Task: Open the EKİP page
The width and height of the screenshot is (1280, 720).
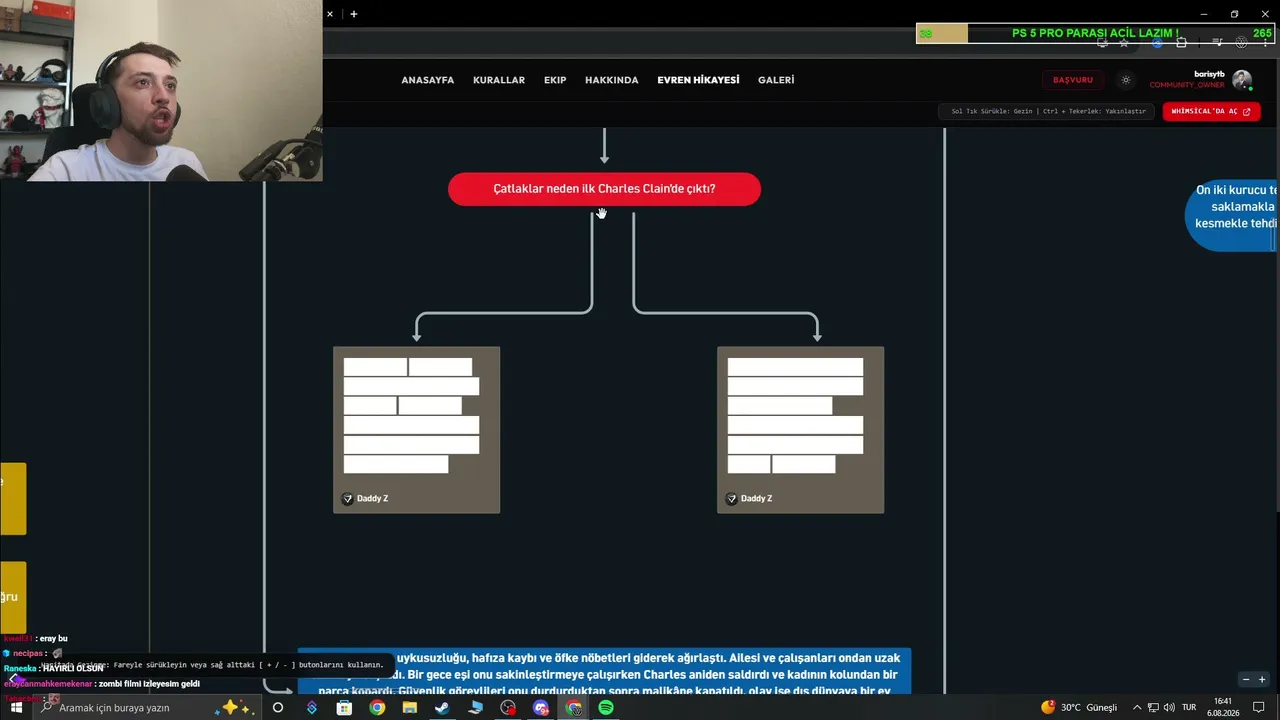Action: pos(555,80)
